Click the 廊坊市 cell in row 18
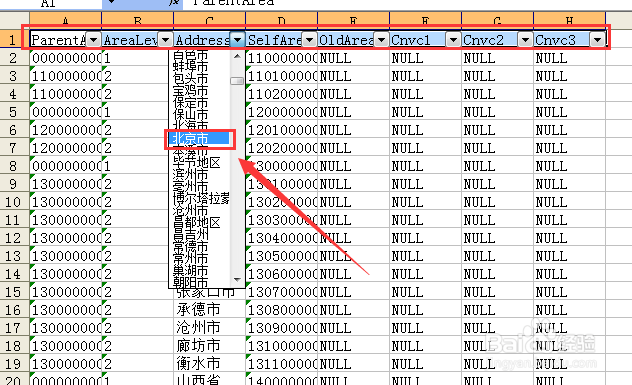The height and width of the screenshot is (385, 632). (x=210, y=346)
